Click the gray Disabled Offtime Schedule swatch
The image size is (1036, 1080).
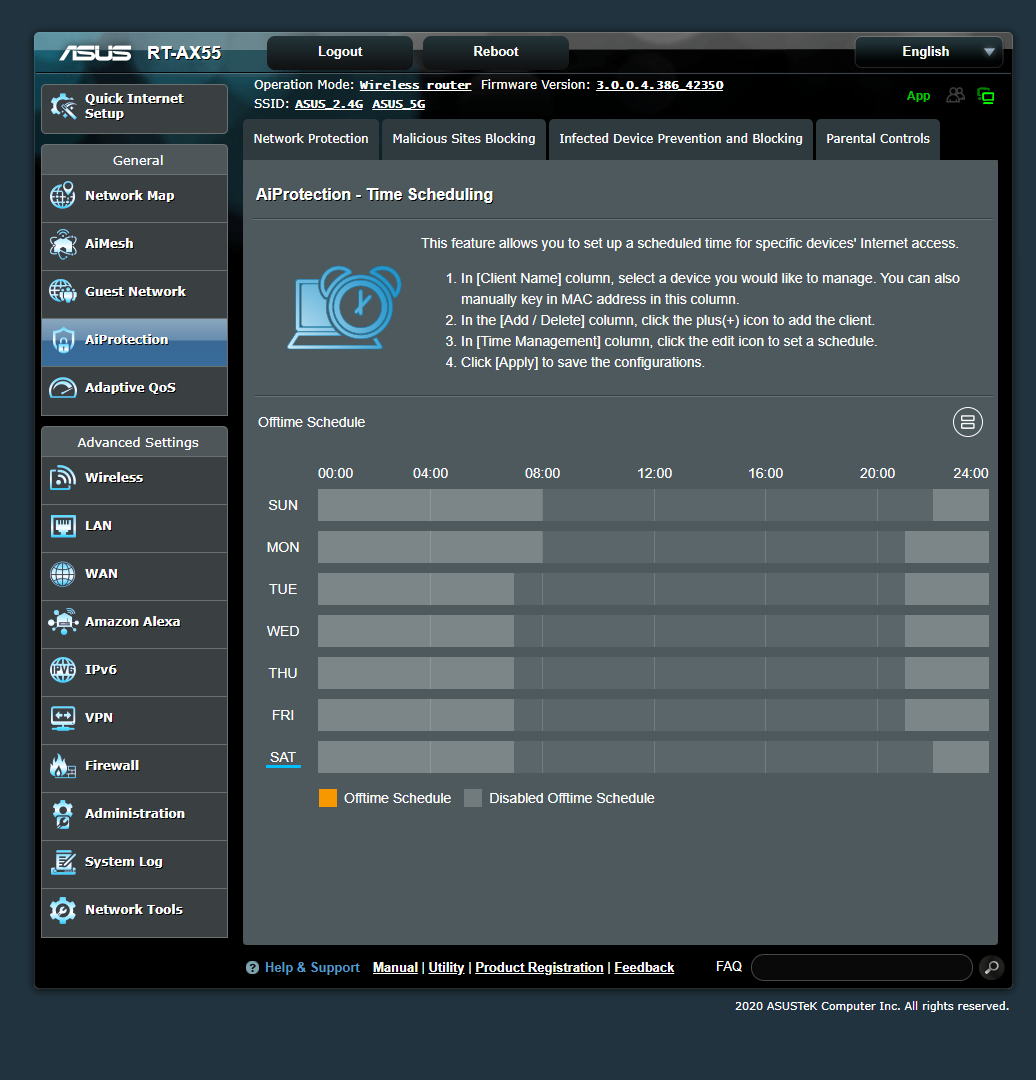pos(473,798)
